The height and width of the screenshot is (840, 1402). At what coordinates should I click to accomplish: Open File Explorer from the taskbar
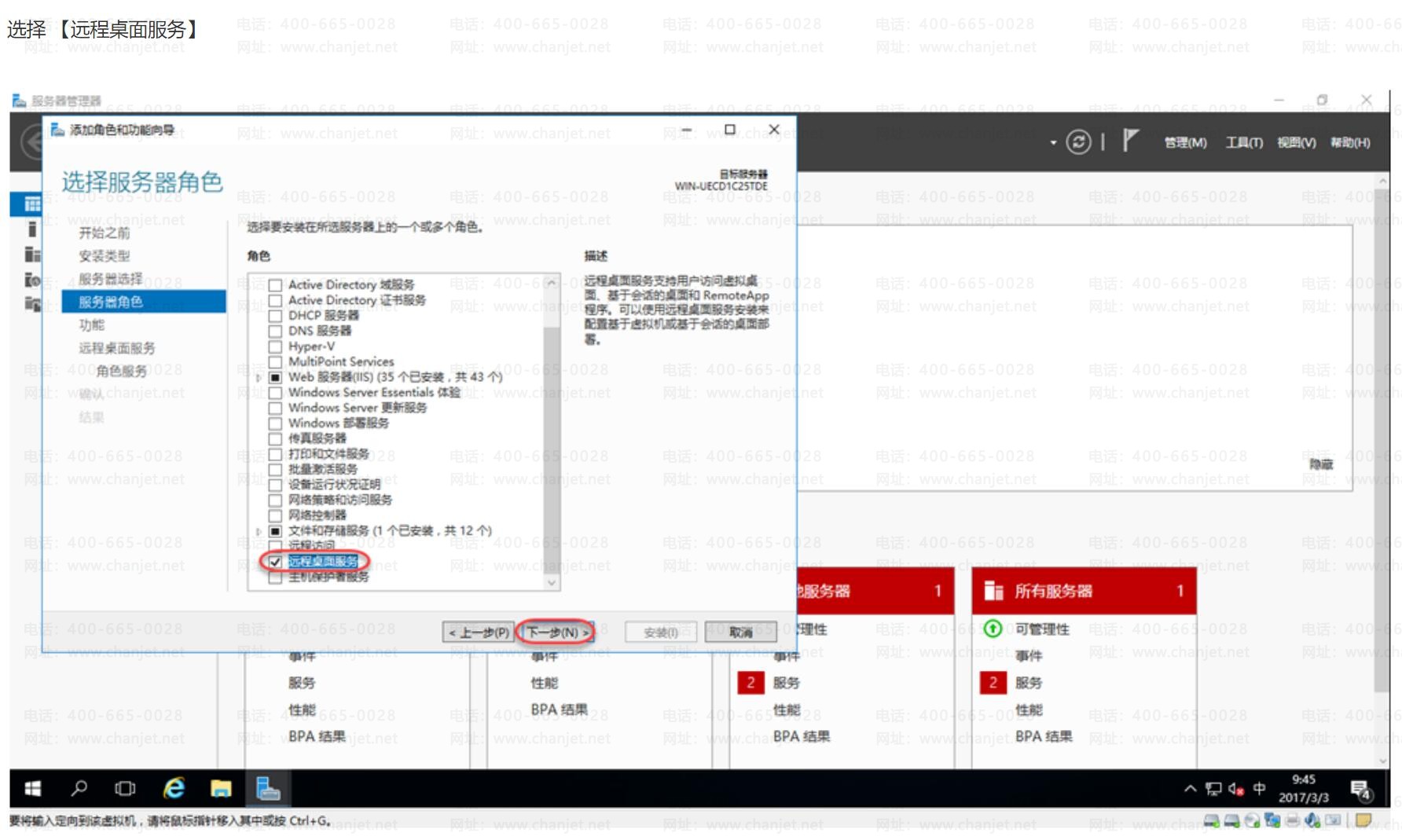tap(221, 788)
